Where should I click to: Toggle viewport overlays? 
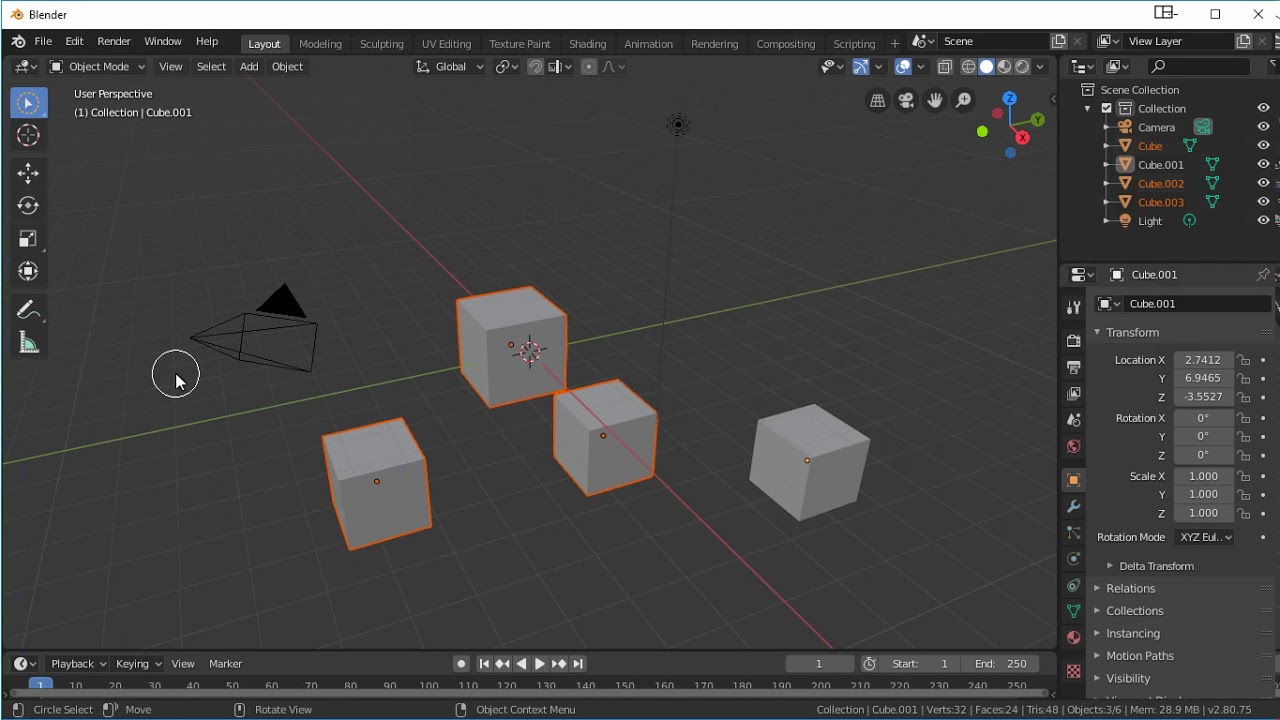click(903, 67)
